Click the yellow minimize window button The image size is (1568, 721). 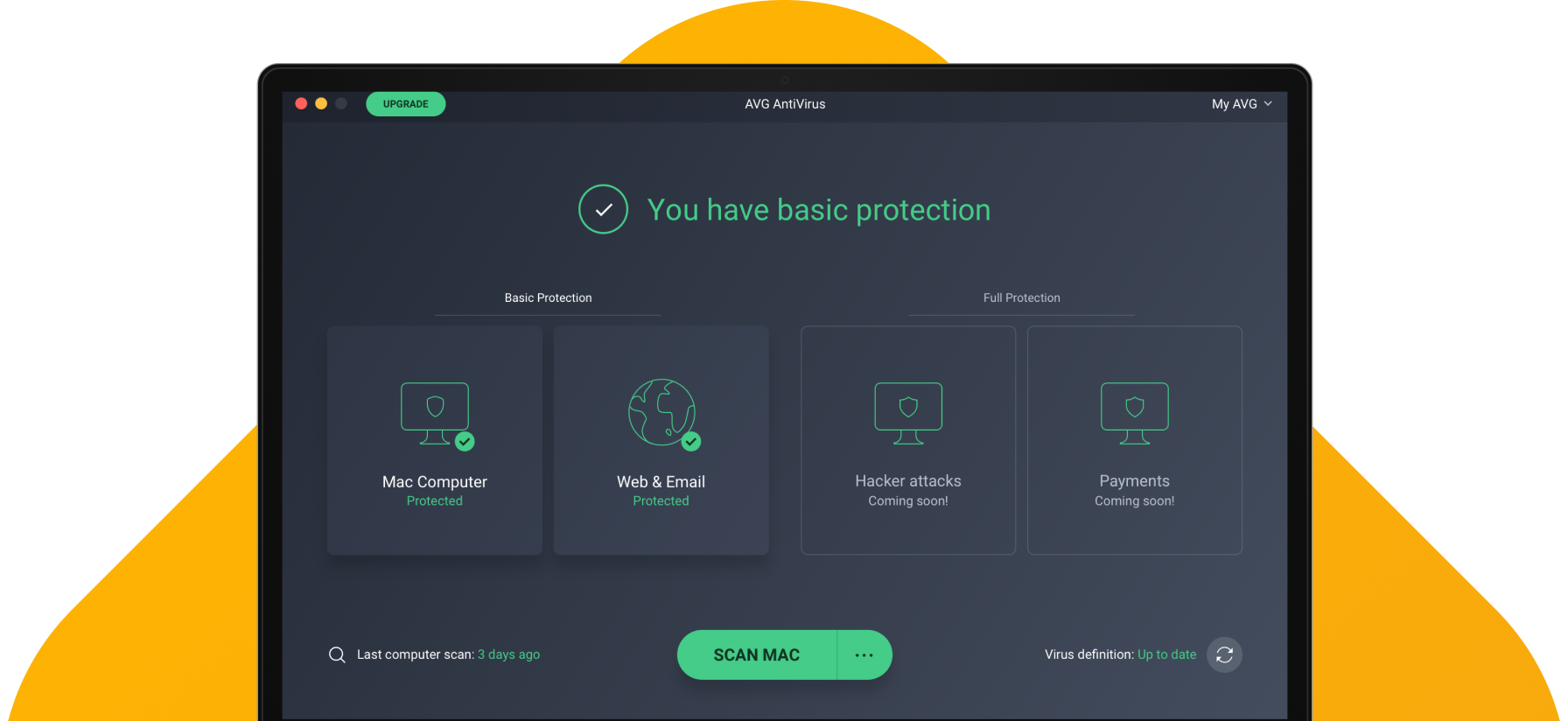pos(321,103)
